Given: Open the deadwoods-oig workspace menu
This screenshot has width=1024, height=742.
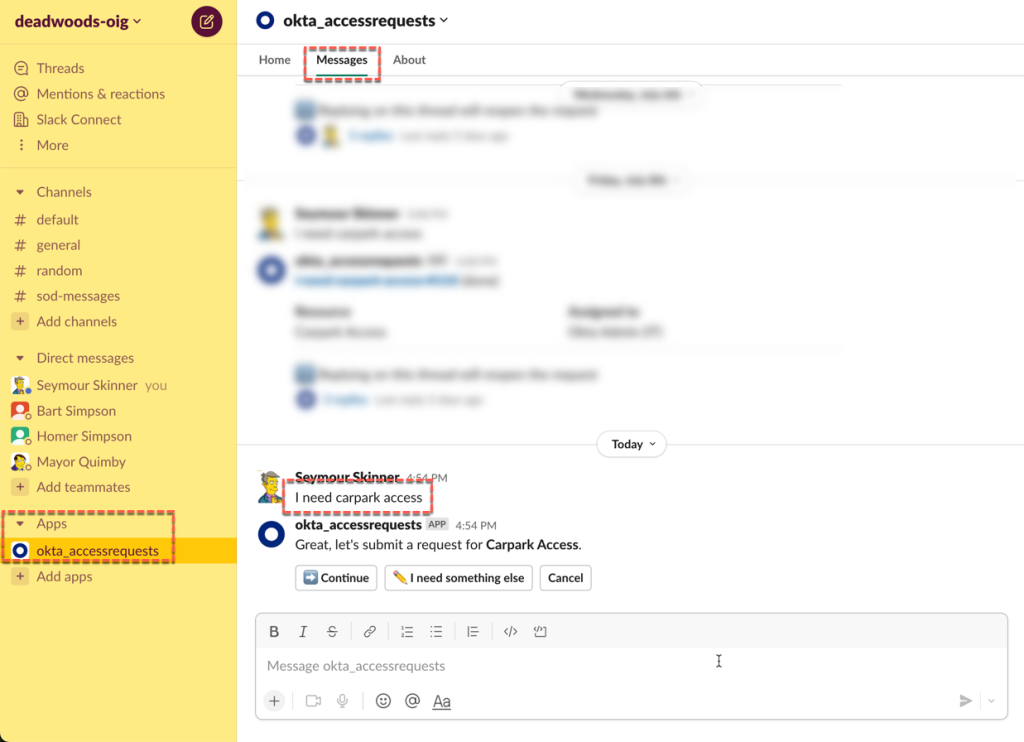Looking at the screenshot, I should tap(78, 22).
